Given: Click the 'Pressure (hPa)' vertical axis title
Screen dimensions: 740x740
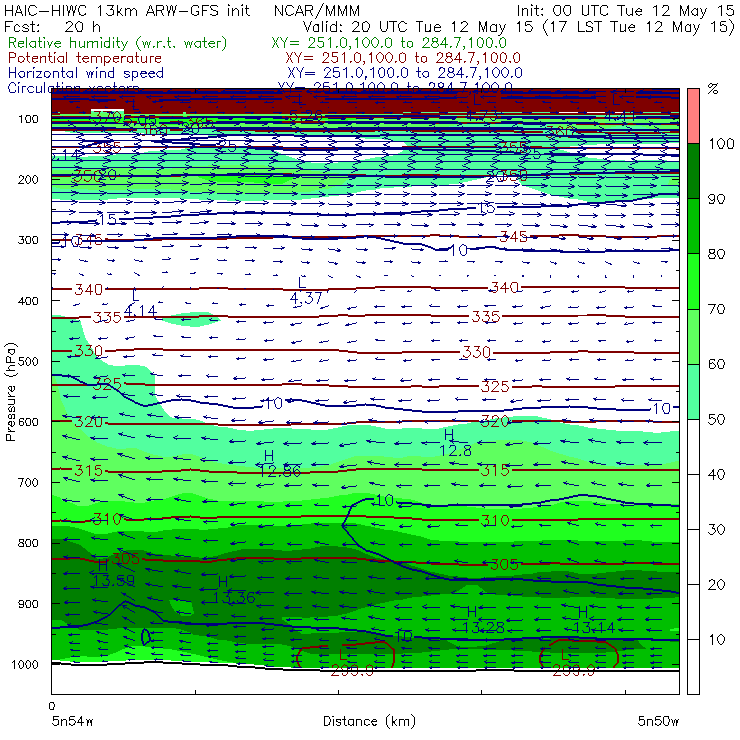Looking at the screenshot, I should point(11,392).
